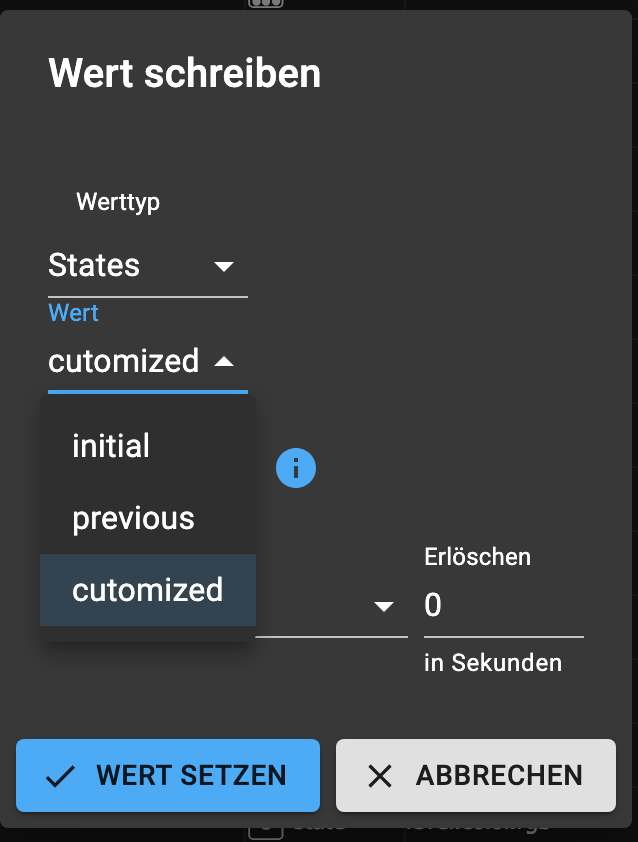Click the 'States' value type field
This screenshot has width=638, height=842.
pos(148,266)
